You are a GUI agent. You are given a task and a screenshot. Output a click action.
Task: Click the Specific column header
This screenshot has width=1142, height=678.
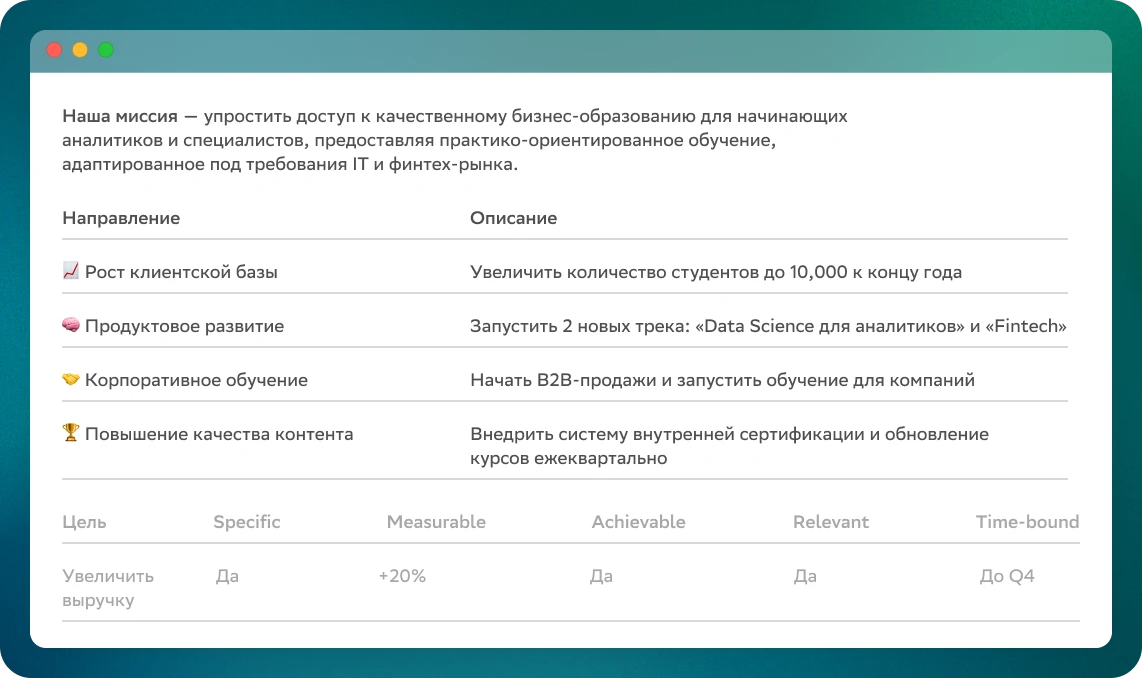pos(247,522)
